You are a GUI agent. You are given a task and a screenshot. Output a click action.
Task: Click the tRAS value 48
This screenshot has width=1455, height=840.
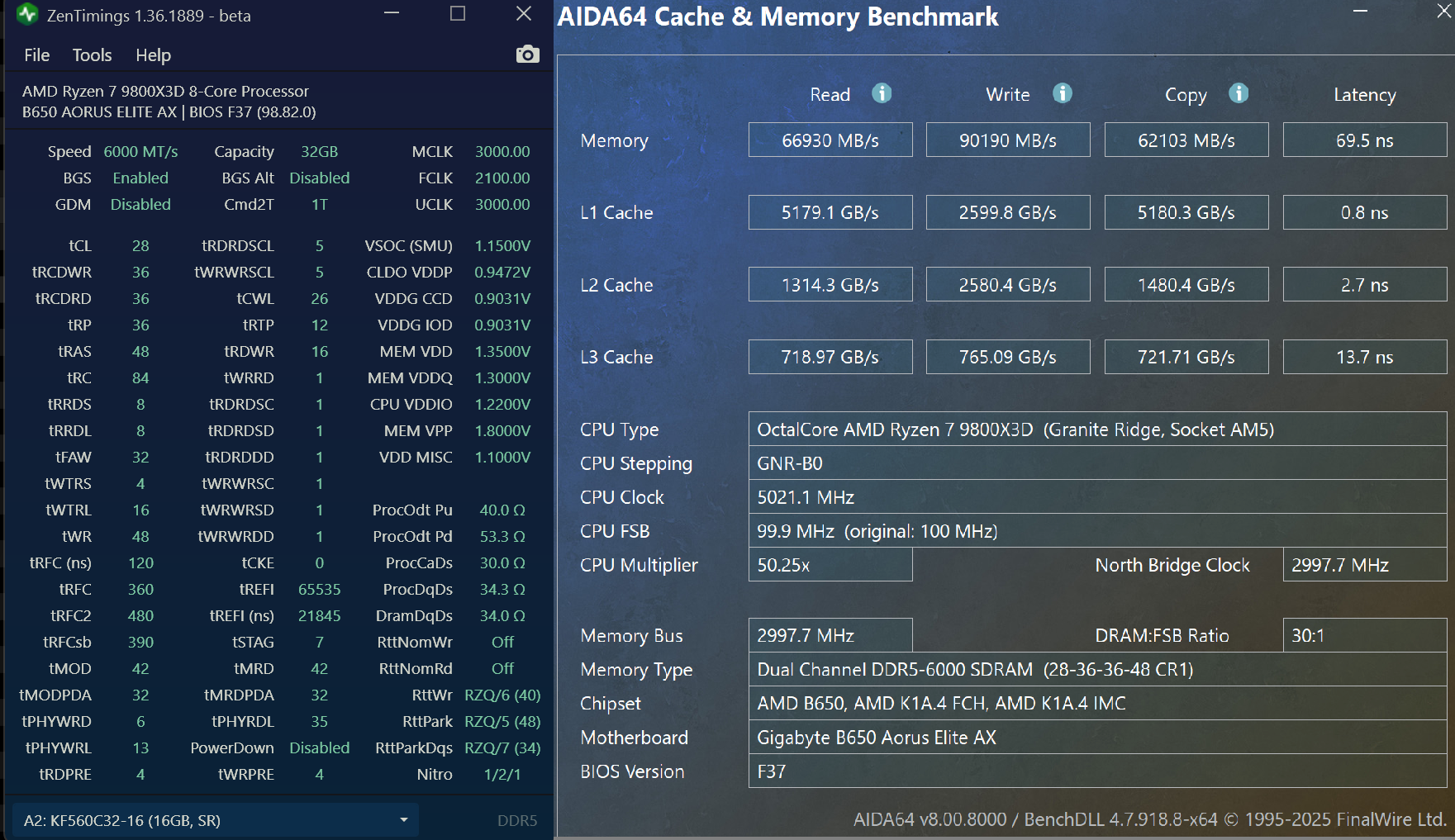(140, 351)
